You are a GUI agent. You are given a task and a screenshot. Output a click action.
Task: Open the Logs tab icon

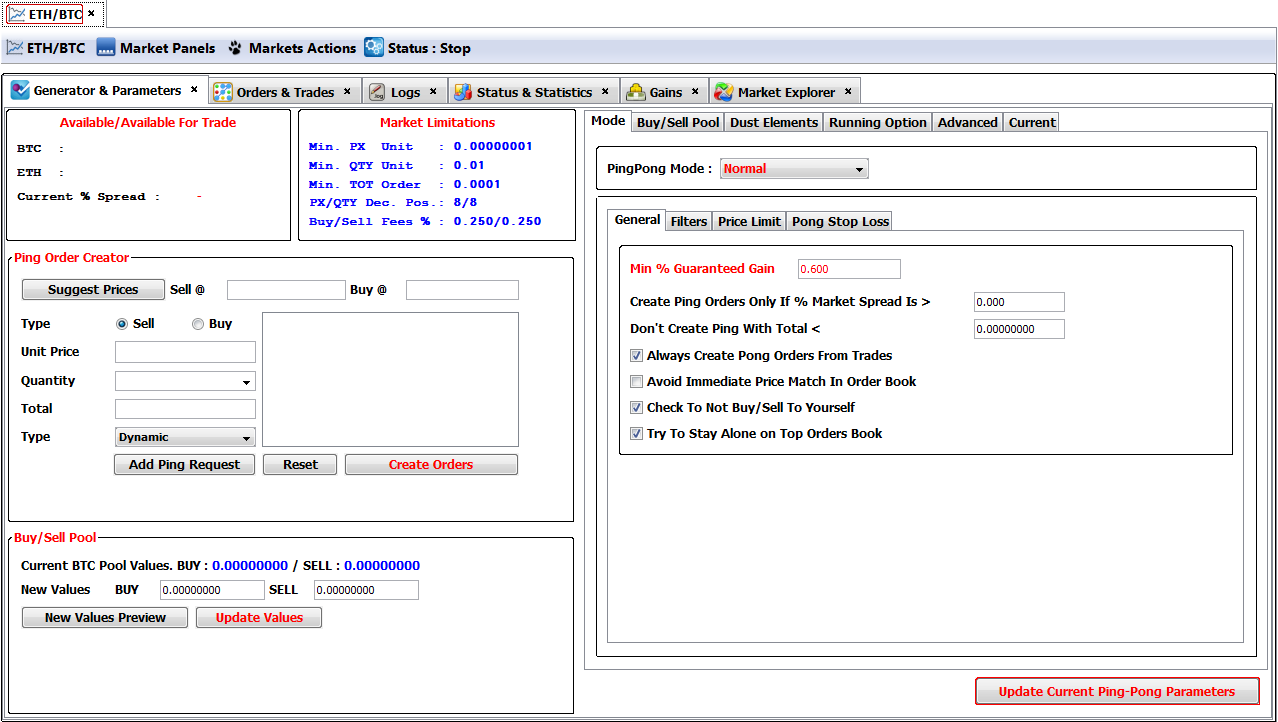click(377, 92)
